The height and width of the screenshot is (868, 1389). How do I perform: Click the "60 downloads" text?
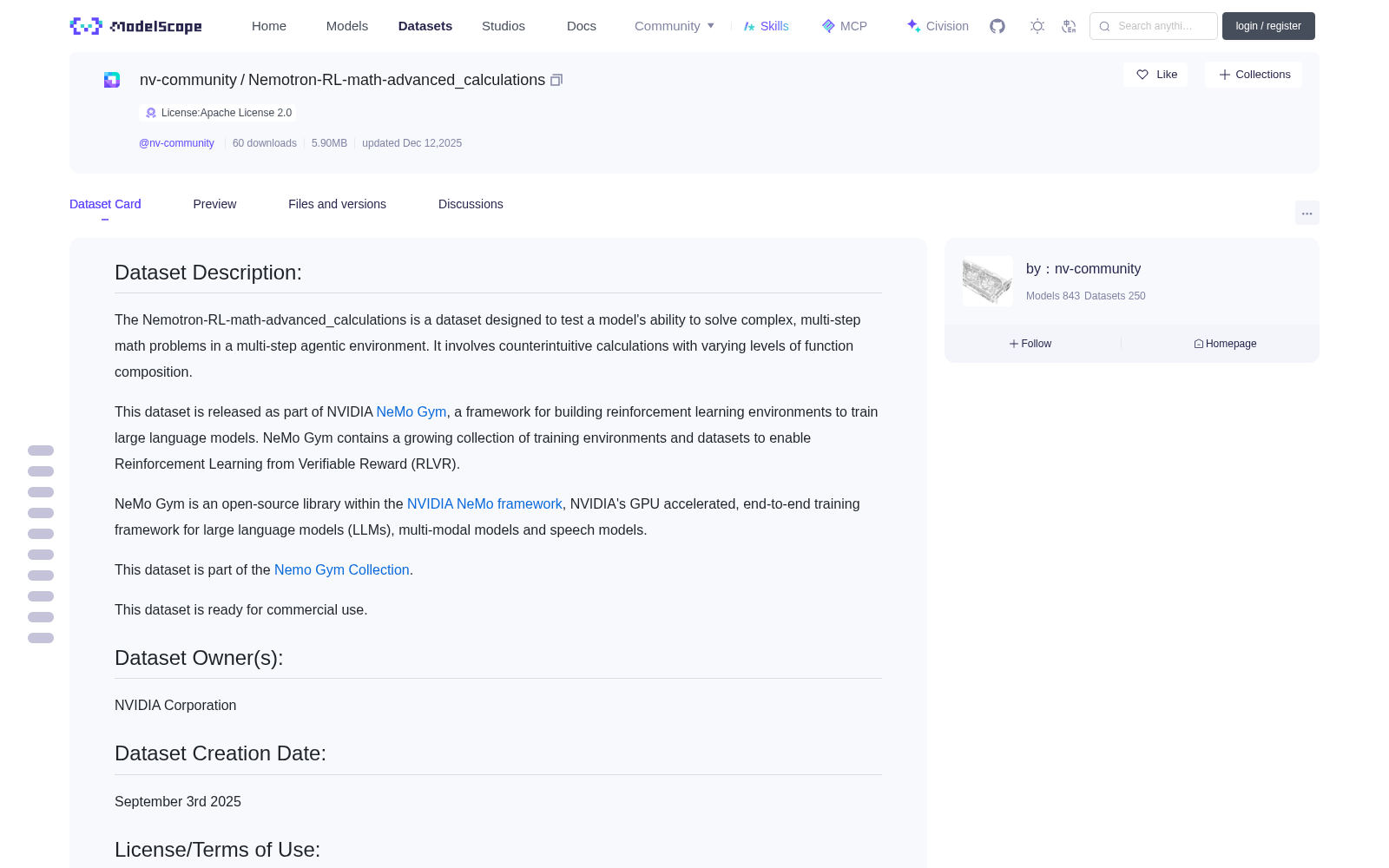[265, 143]
